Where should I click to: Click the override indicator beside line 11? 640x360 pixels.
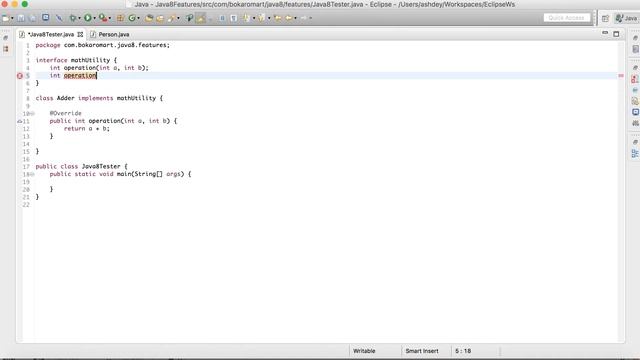[x=20, y=121]
